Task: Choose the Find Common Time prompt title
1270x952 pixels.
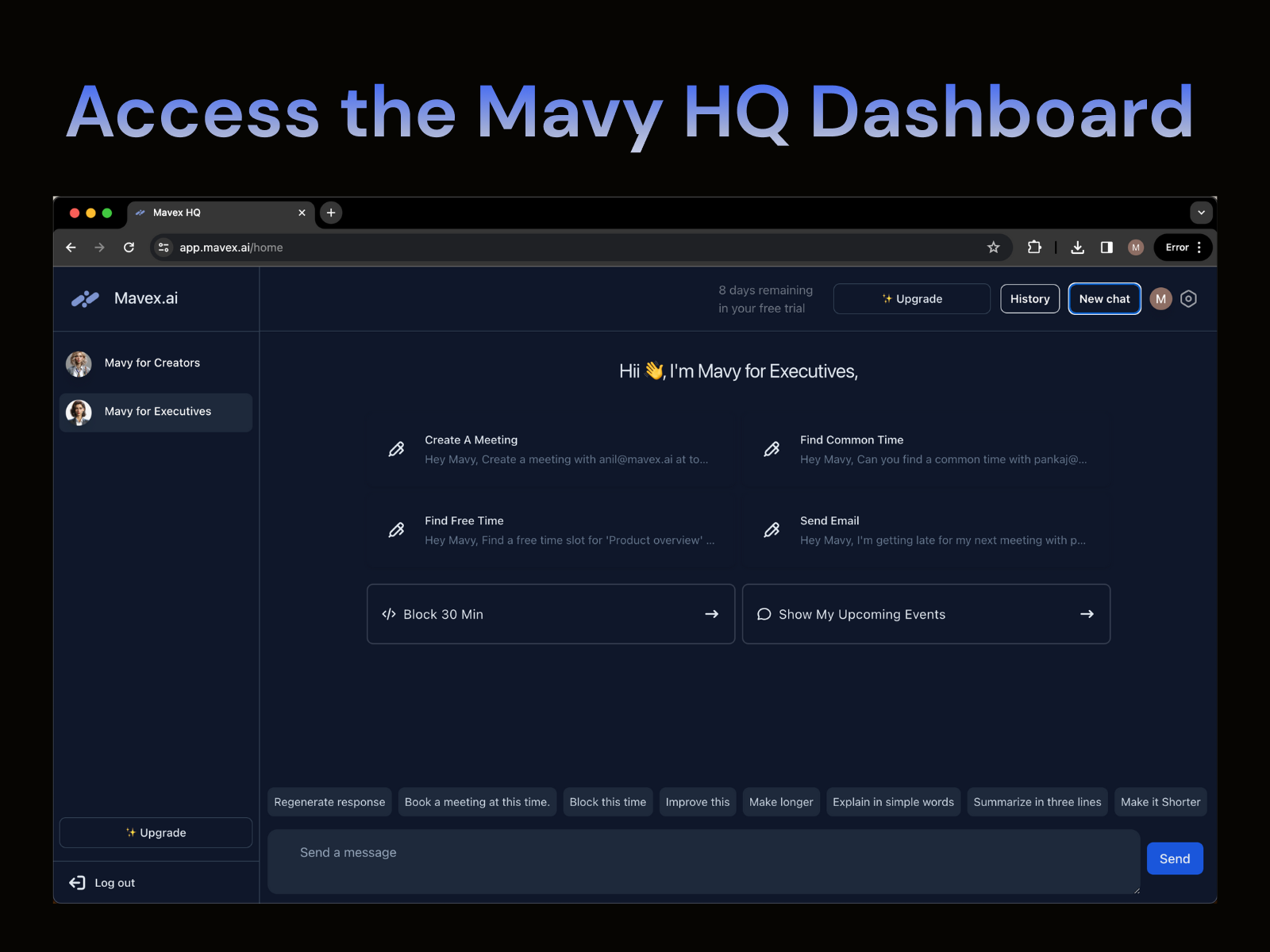Action: point(852,440)
